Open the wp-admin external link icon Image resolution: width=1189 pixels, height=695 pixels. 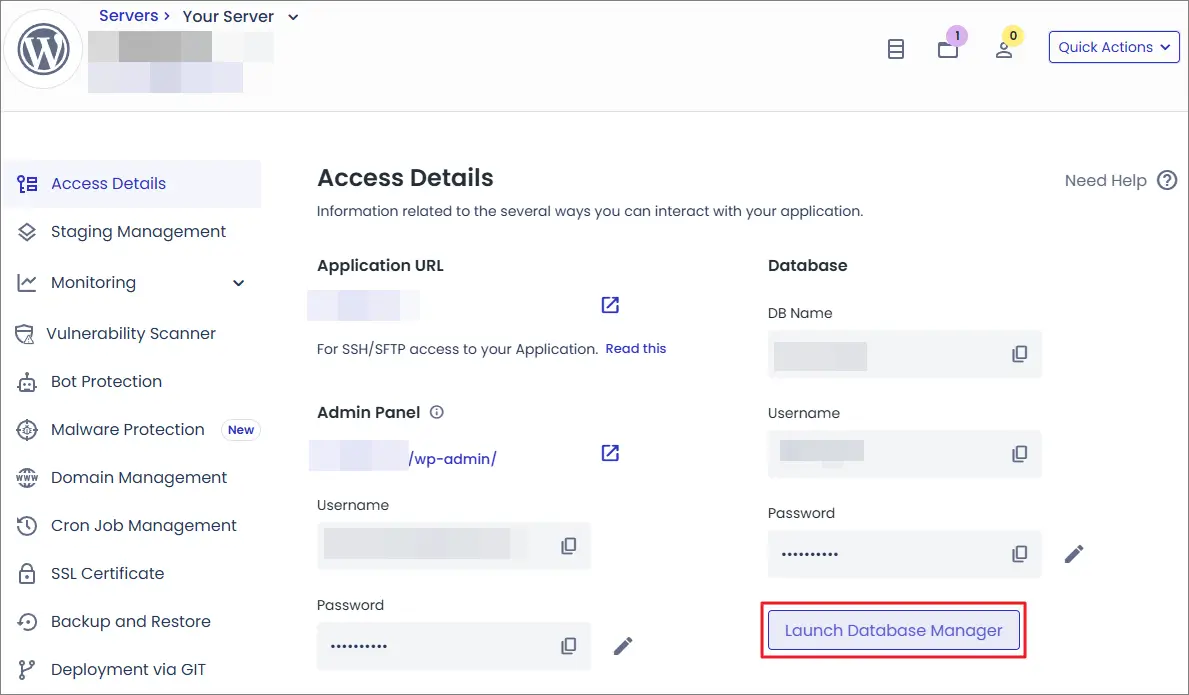tap(610, 453)
